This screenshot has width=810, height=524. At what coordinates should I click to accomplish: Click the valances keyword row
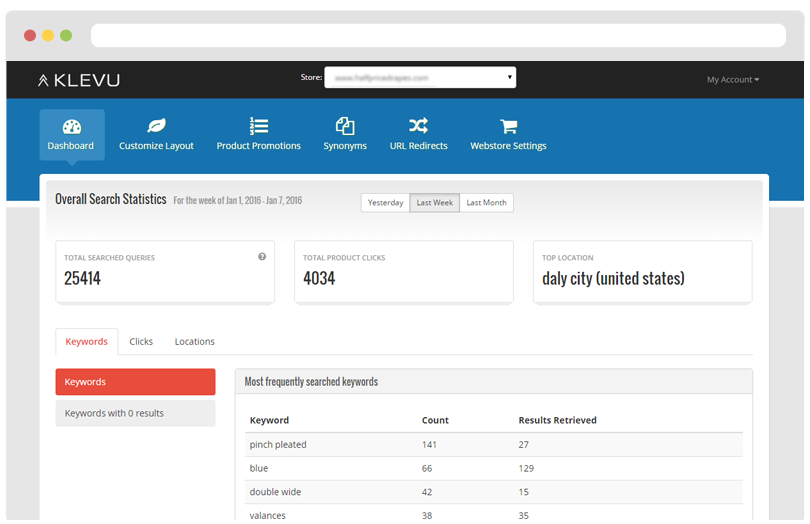(494, 513)
